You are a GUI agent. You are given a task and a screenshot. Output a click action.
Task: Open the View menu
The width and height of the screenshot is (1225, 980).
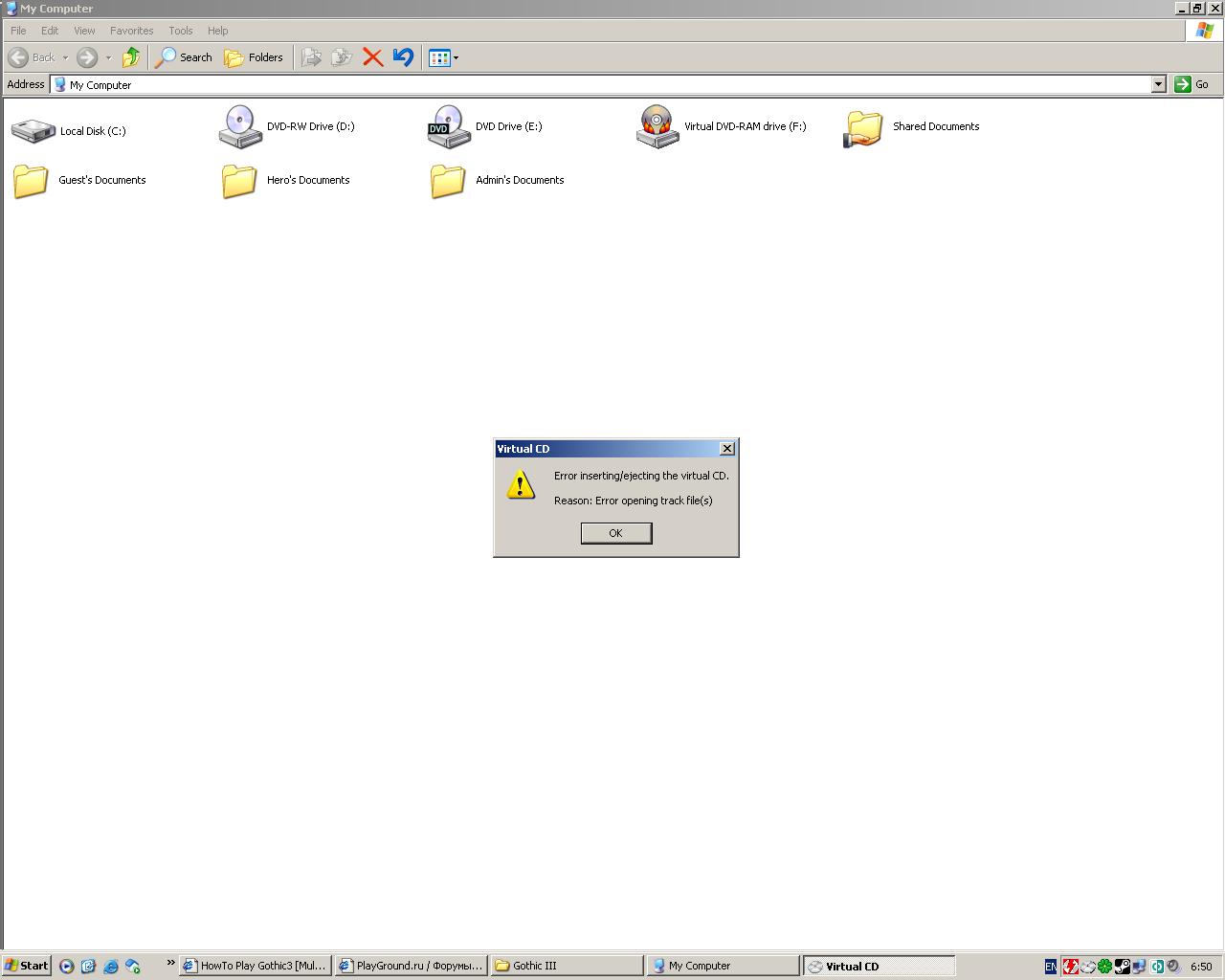(84, 31)
